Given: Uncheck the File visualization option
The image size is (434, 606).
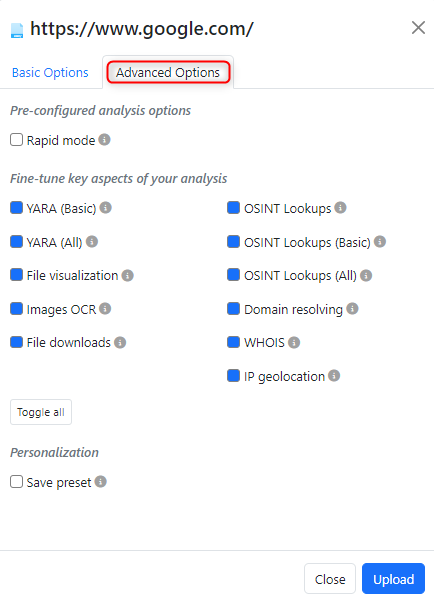Looking at the screenshot, I should pyautogui.click(x=16, y=275).
